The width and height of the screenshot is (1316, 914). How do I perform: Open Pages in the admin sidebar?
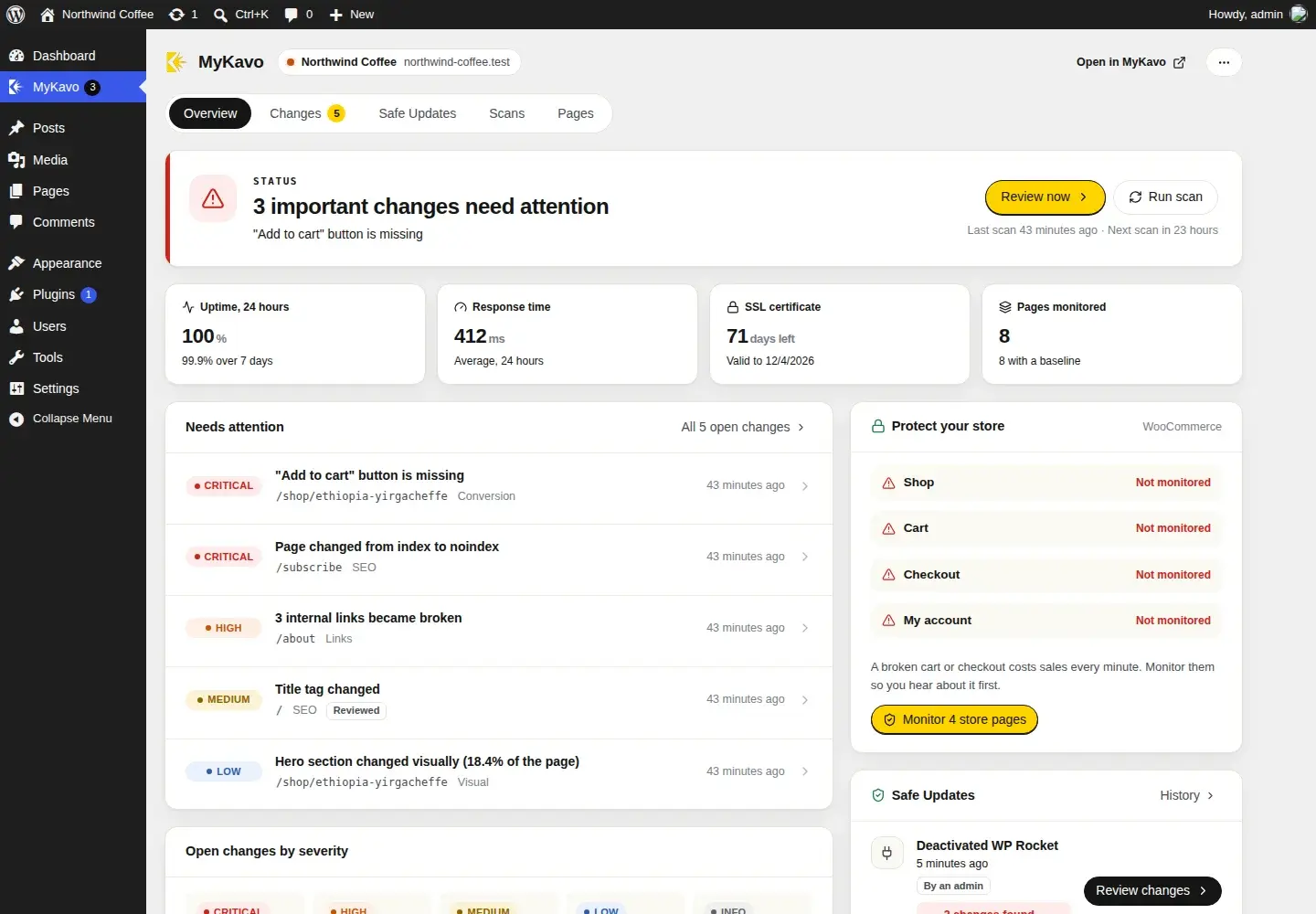point(73,191)
